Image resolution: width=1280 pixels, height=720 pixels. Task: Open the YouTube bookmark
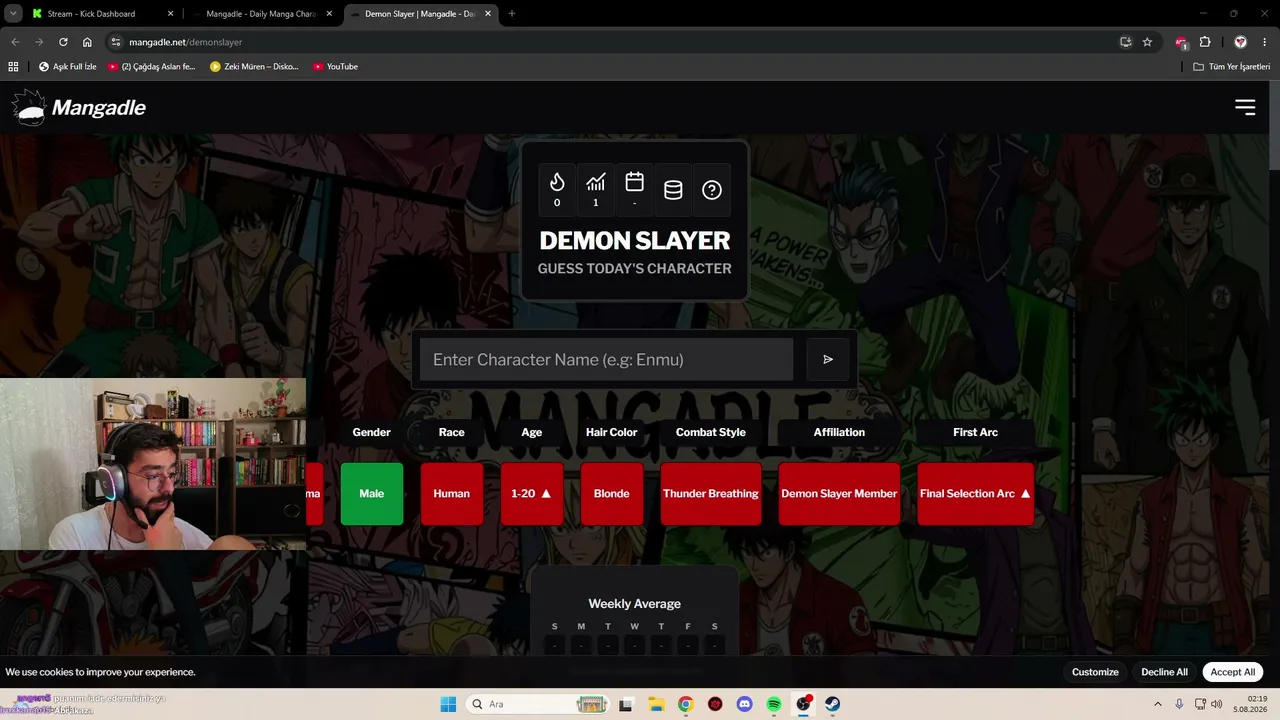click(x=335, y=66)
